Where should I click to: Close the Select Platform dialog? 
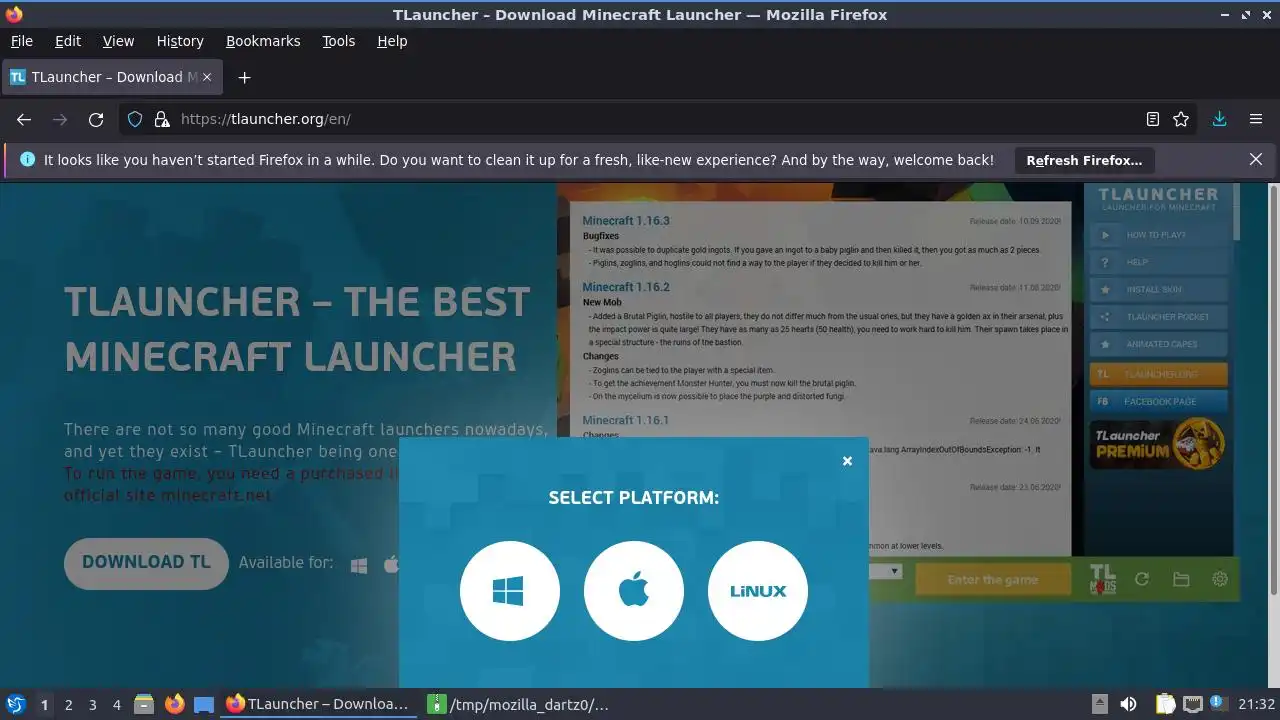847,461
